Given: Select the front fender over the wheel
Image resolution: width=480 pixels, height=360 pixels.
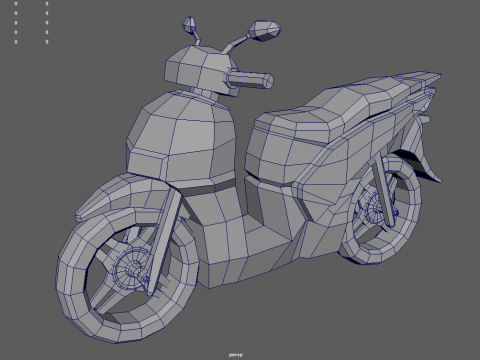Looking at the screenshot, I should [x=123, y=193].
